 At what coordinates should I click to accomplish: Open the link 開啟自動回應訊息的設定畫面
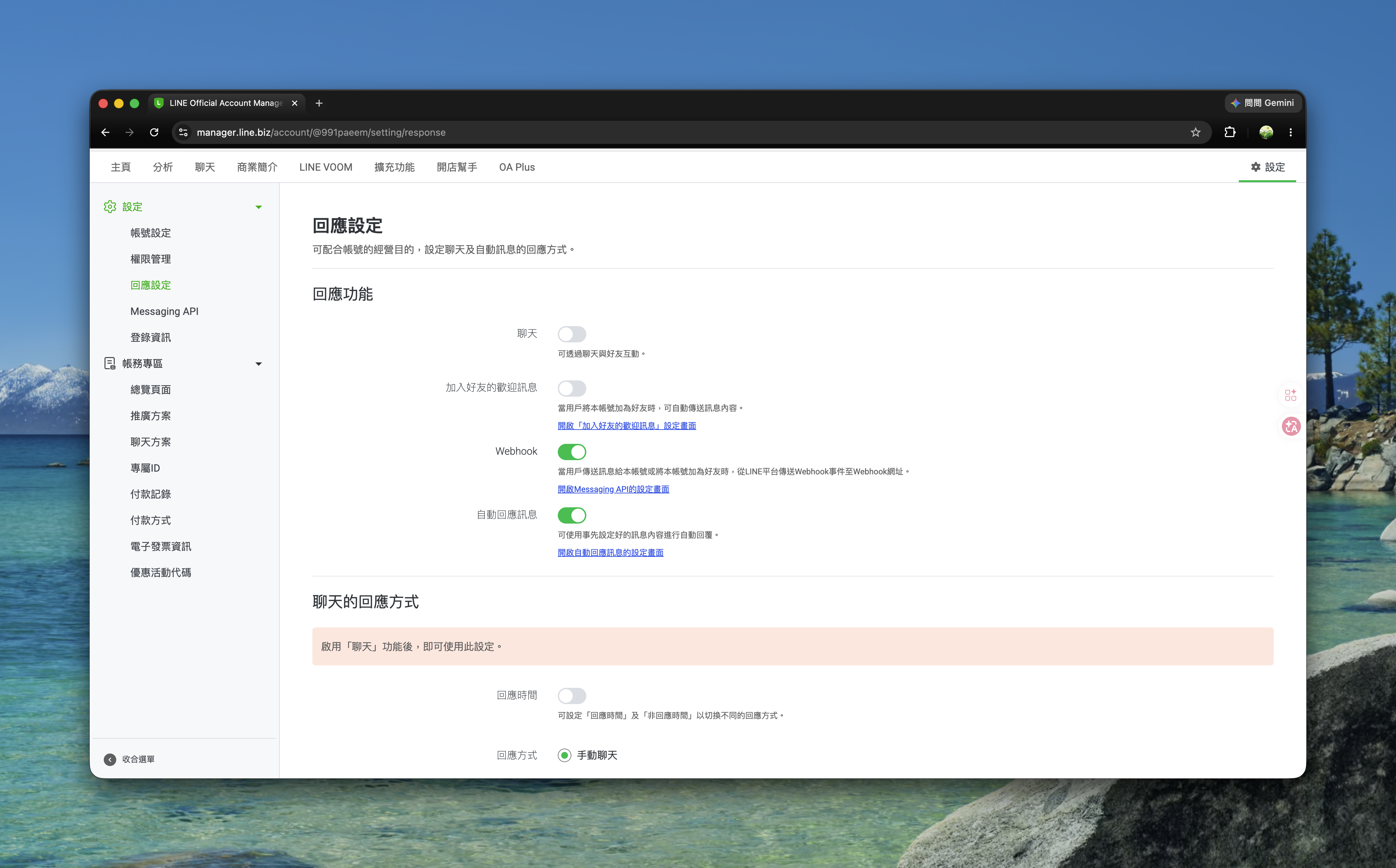click(x=610, y=552)
